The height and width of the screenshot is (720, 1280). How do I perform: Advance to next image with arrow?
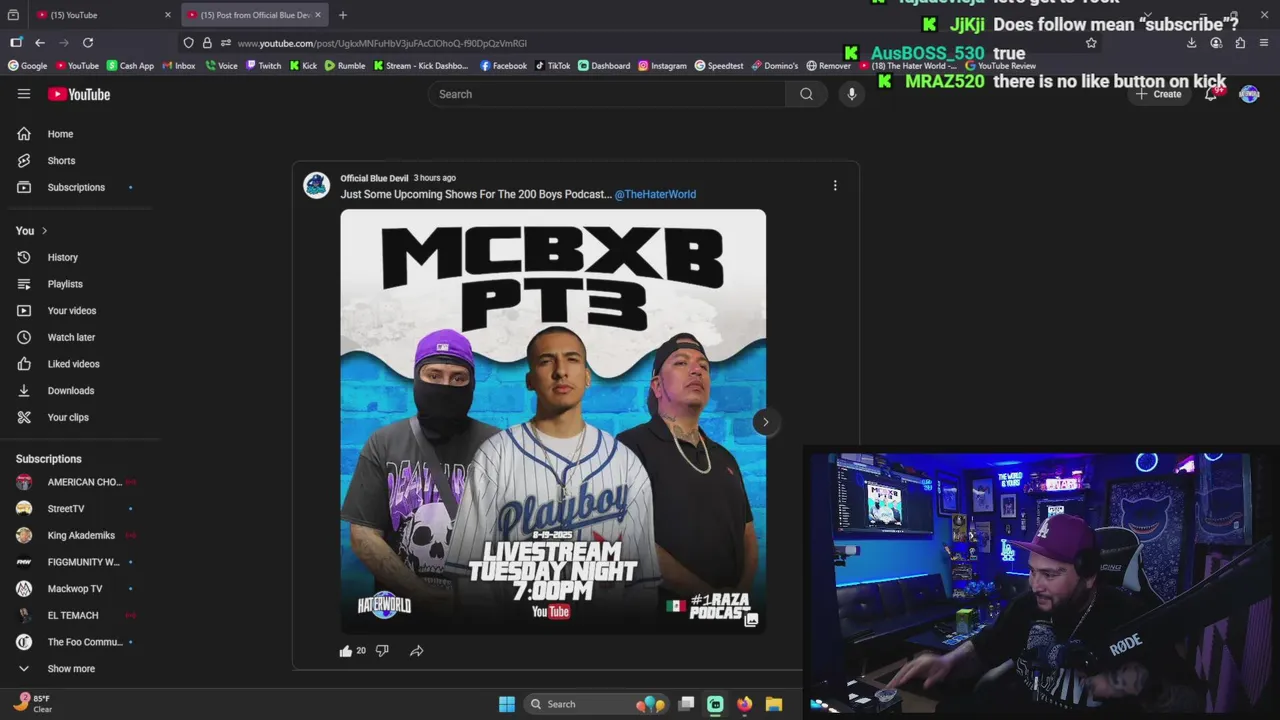pyautogui.click(x=765, y=422)
